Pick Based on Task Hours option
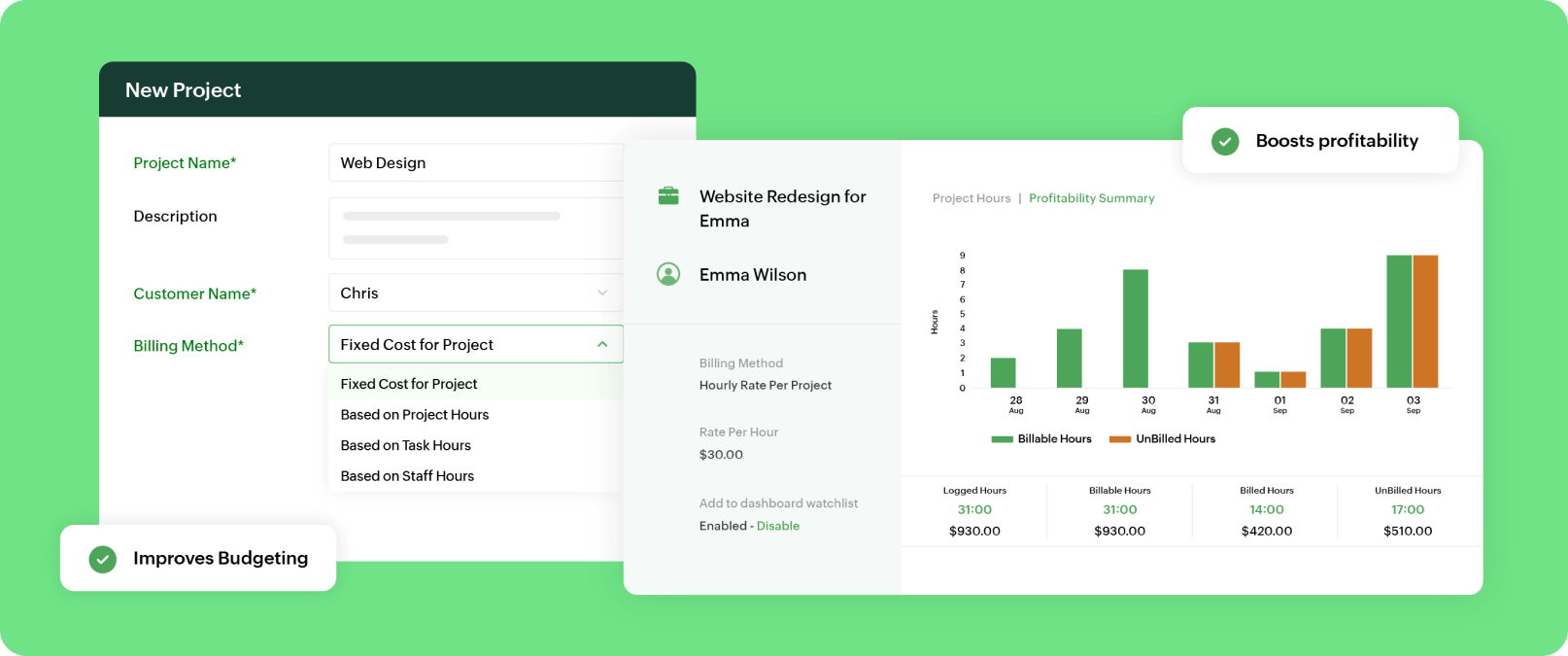The height and width of the screenshot is (656, 1568). 405,445
